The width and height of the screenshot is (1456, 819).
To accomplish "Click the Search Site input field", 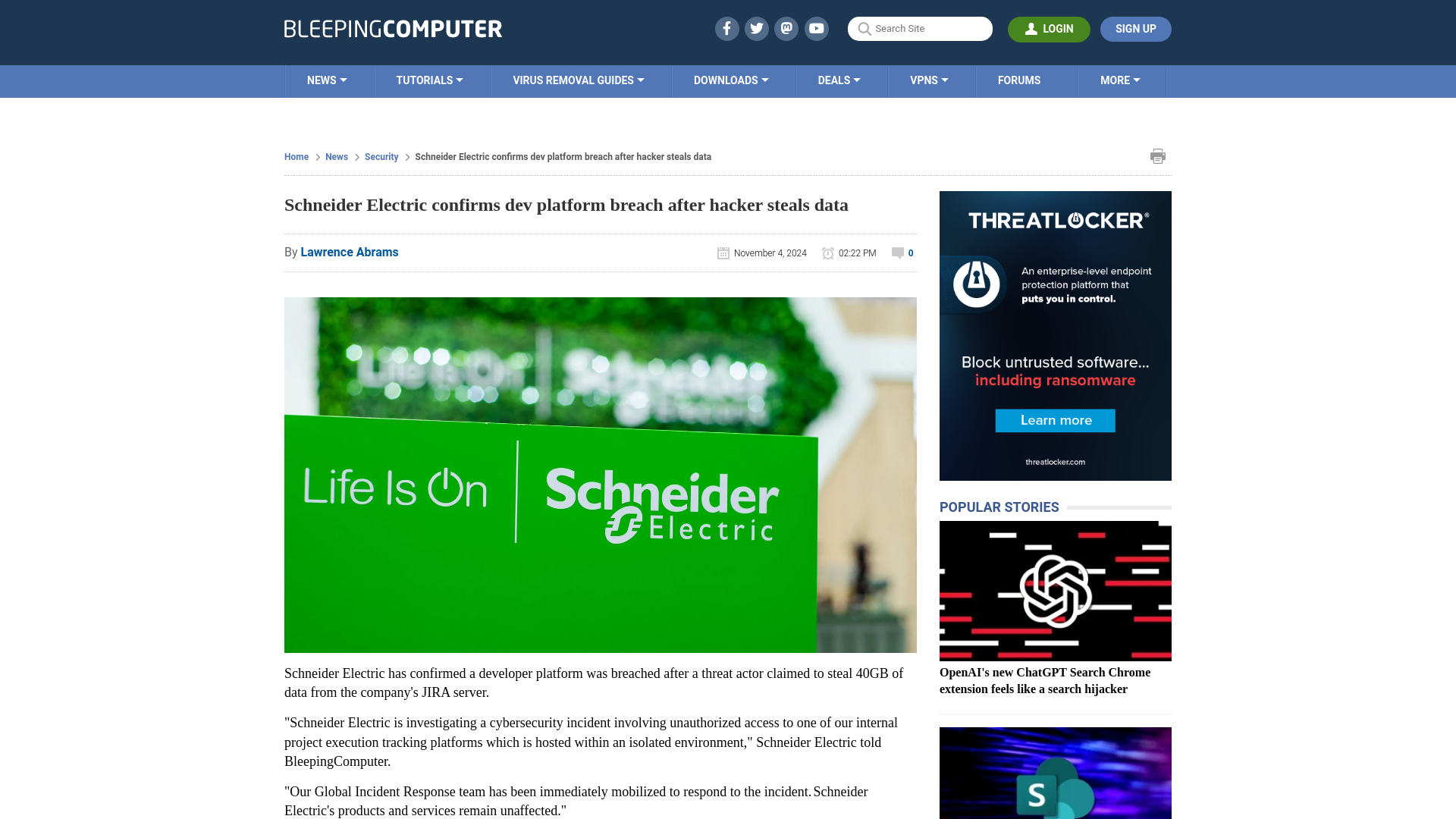I will point(920,28).
